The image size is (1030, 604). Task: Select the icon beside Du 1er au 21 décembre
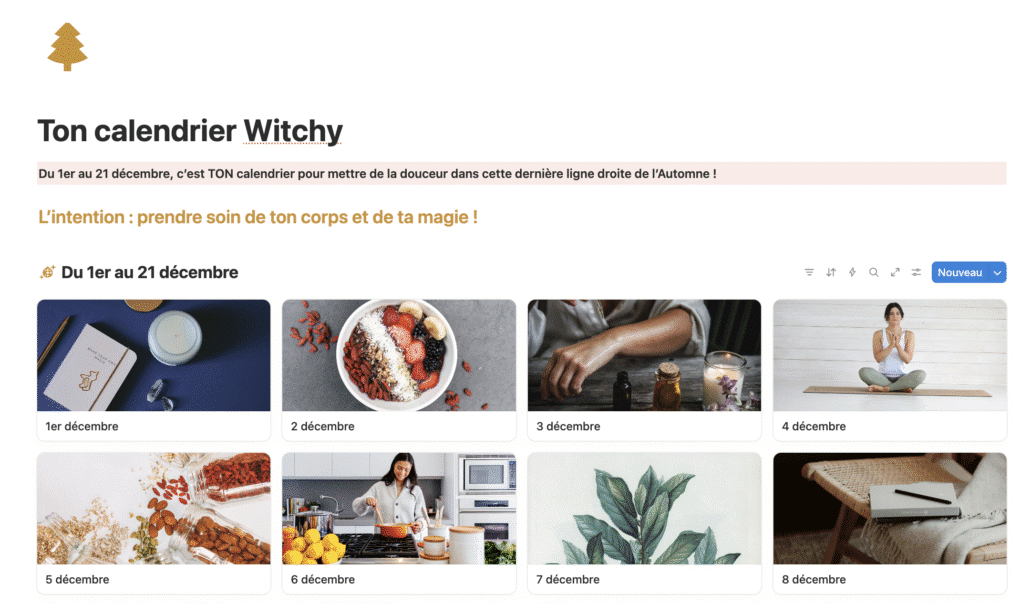47,272
